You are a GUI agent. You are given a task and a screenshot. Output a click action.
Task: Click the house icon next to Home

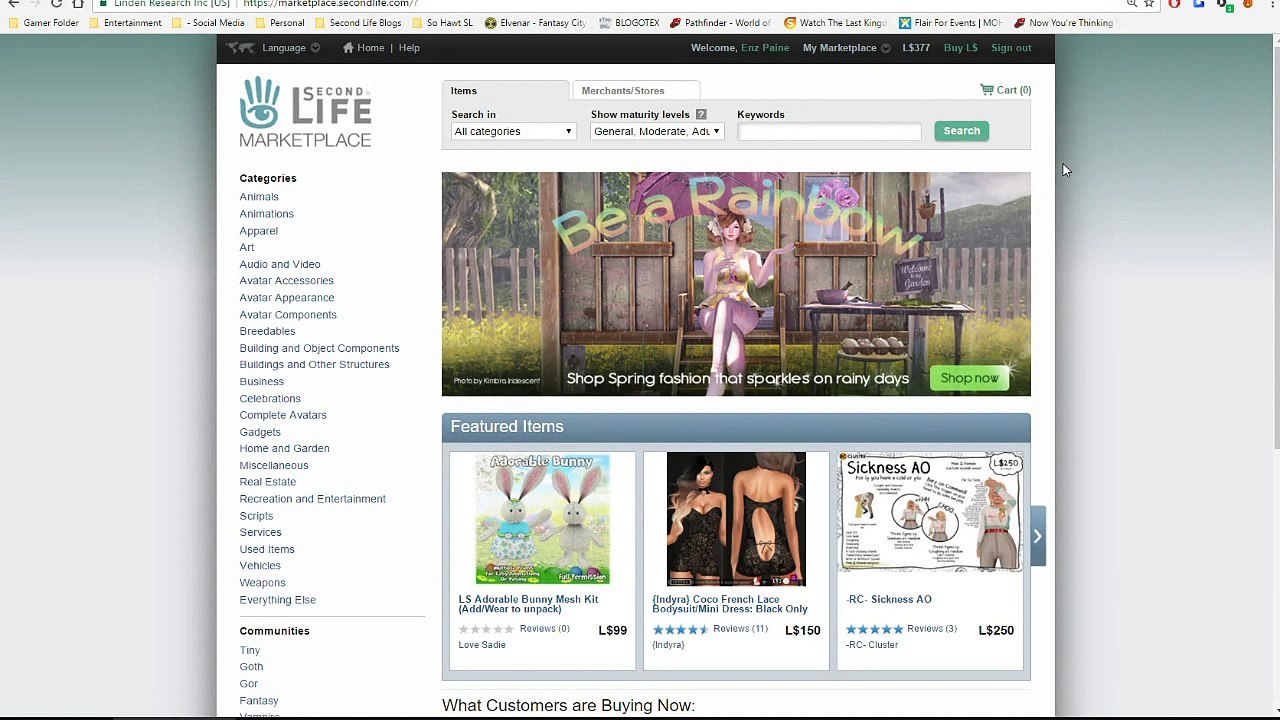pos(348,47)
